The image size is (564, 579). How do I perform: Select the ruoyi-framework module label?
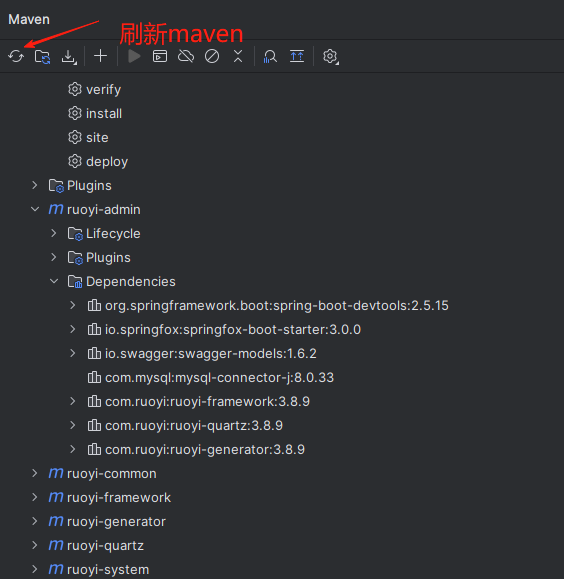coord(119,498)
